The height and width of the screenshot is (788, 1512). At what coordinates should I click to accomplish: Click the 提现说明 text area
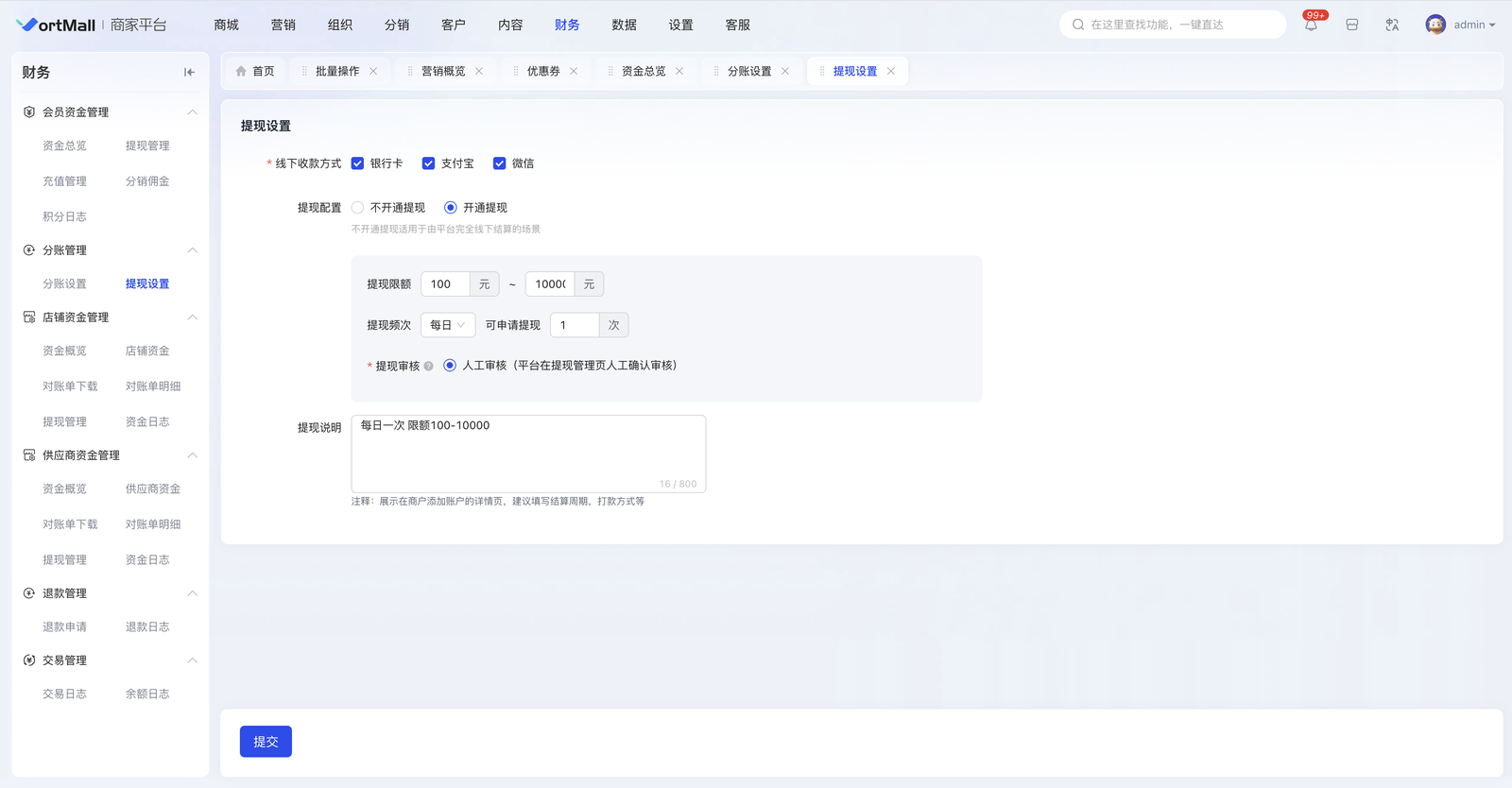[527, 452]
